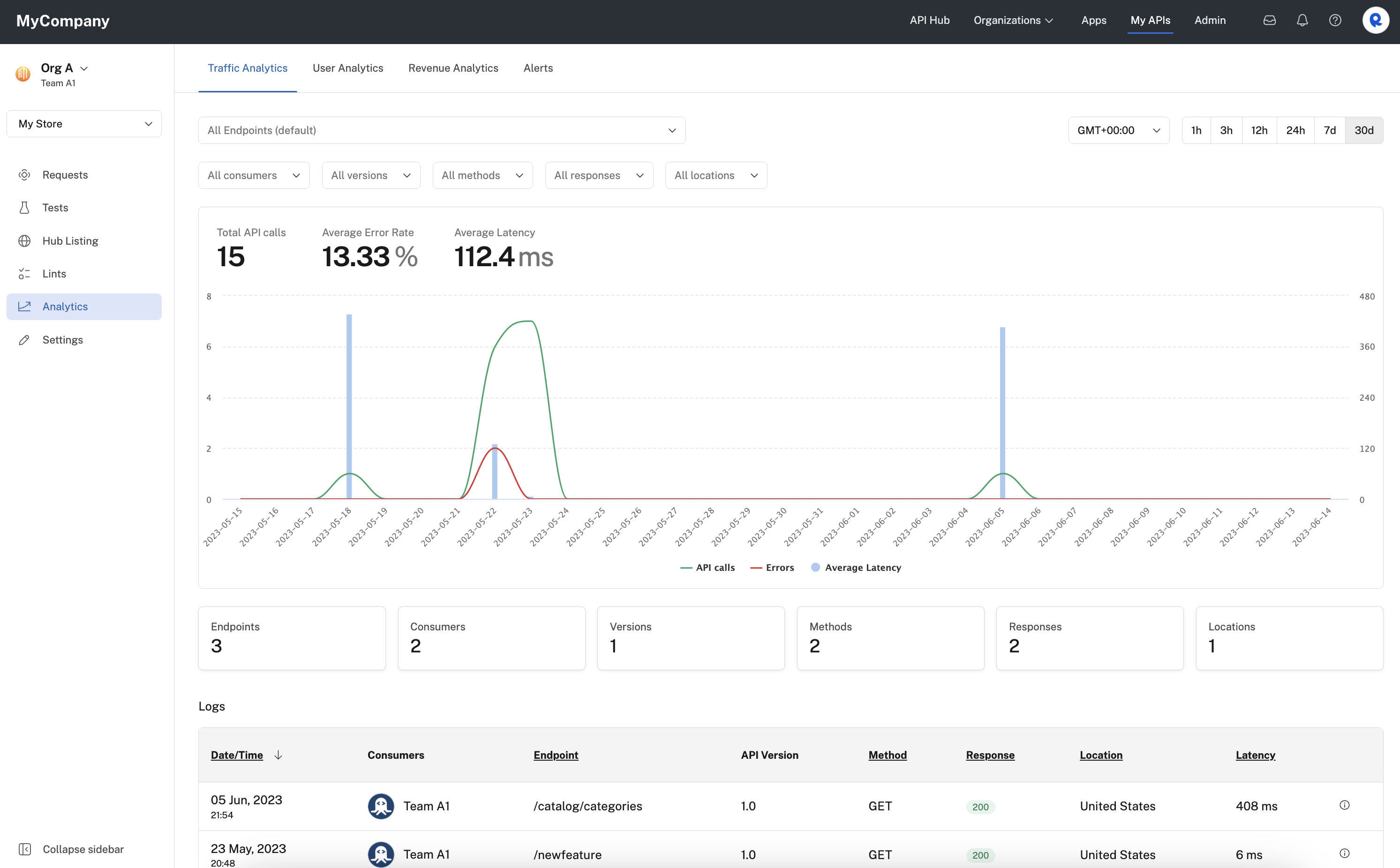
Task: Sort logs by Latency column
Action: (x=1255, y=755)
